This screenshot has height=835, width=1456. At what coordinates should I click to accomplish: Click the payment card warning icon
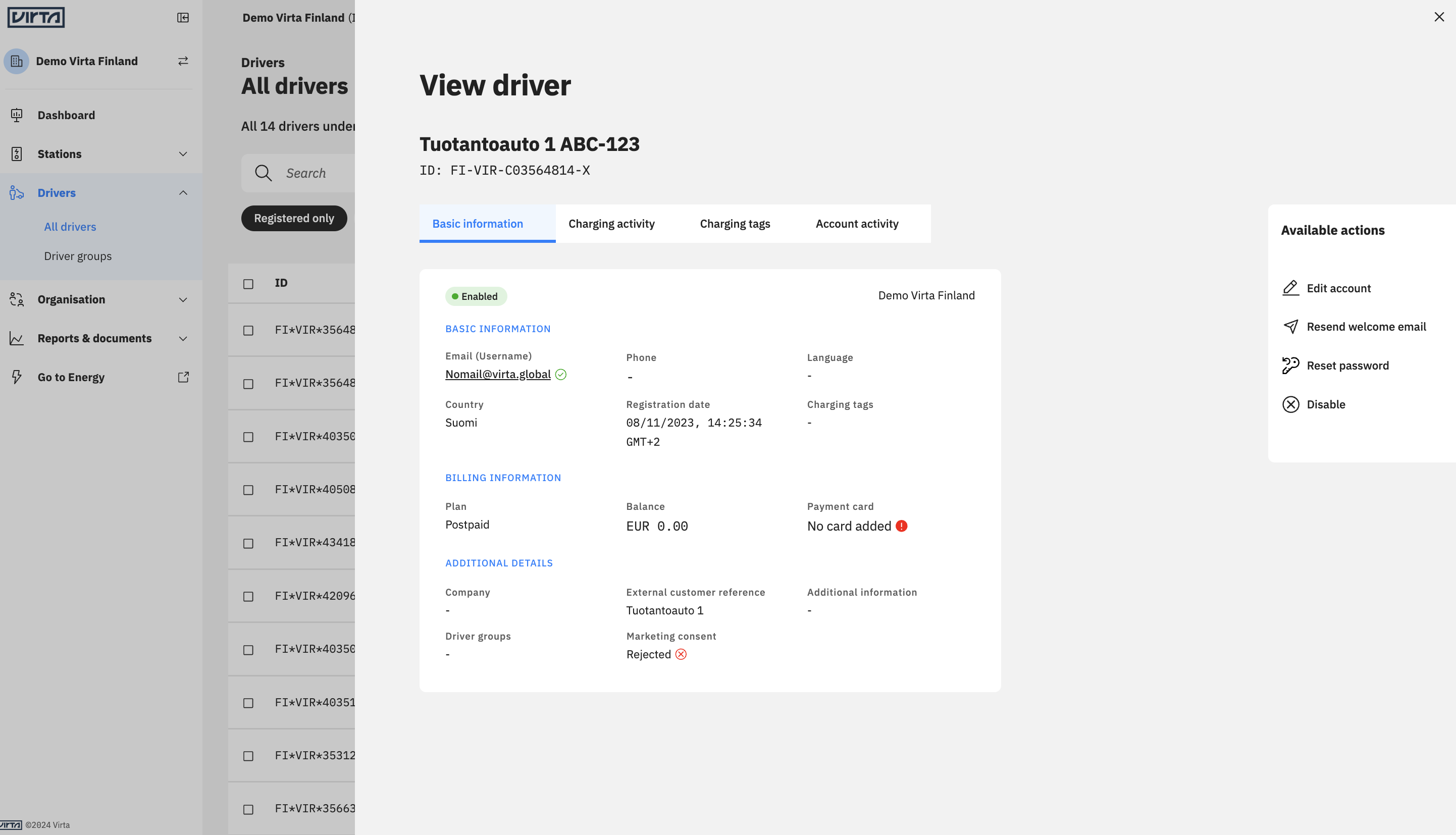pos(902,526)
